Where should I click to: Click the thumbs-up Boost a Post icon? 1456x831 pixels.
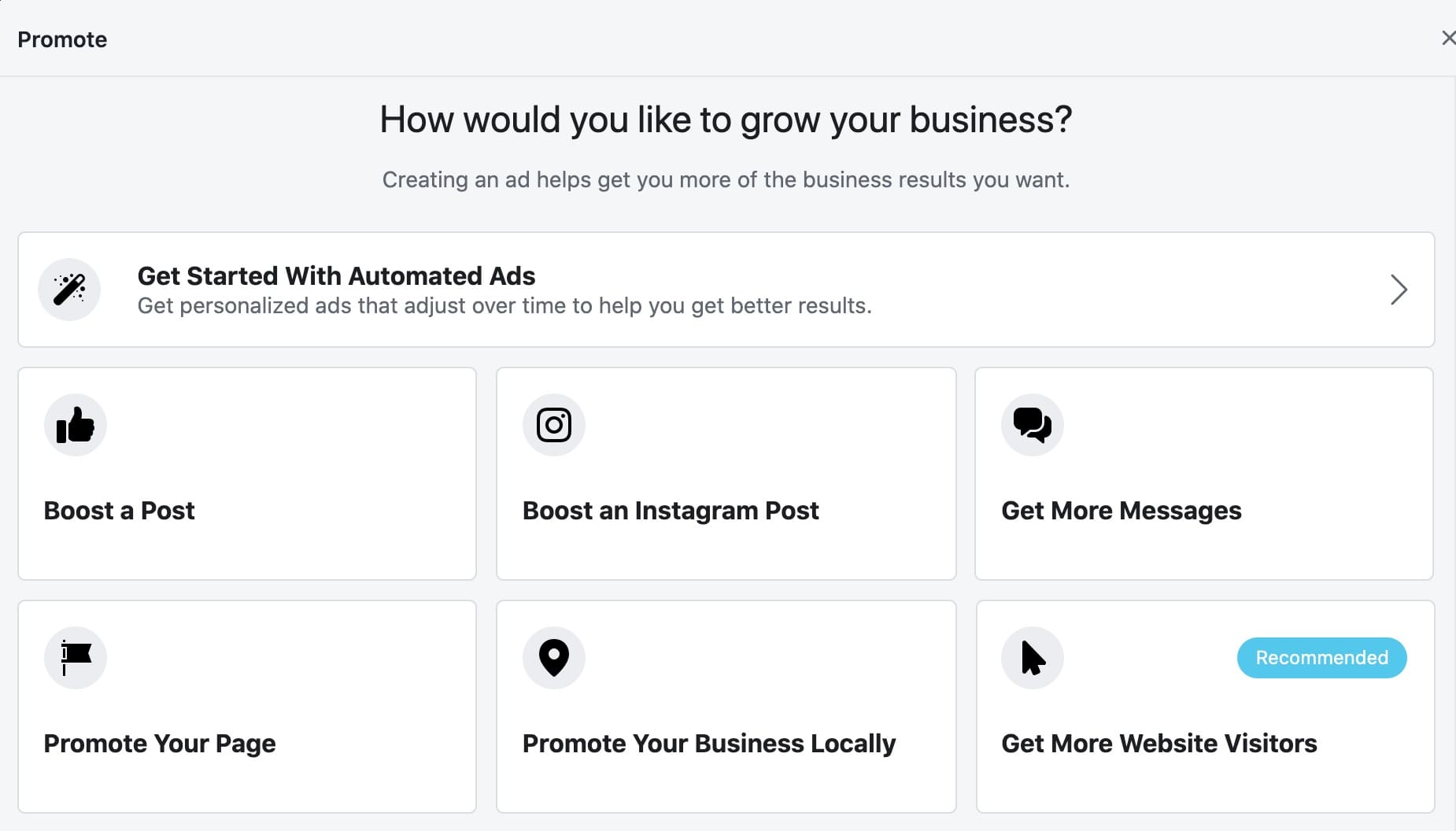[x=76, y=425]
